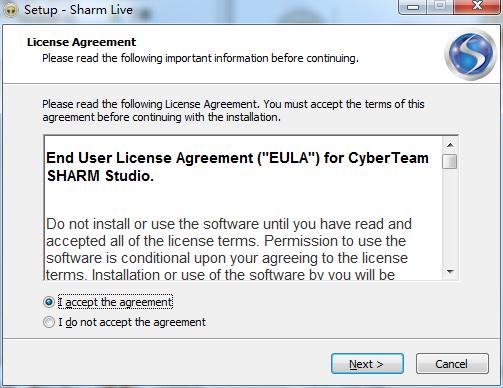Select the "I do not accept the agreement" radio
Image resolution: width=503 pixels, height=388 pixels.
pyautogui.click(x=49, y=322)
